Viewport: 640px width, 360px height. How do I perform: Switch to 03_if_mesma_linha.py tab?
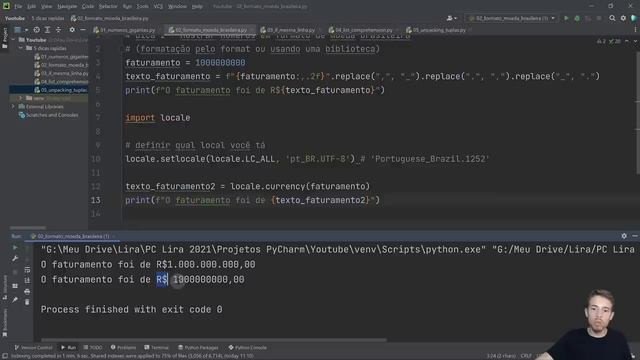pyautogui.click(x=288, y=30)
